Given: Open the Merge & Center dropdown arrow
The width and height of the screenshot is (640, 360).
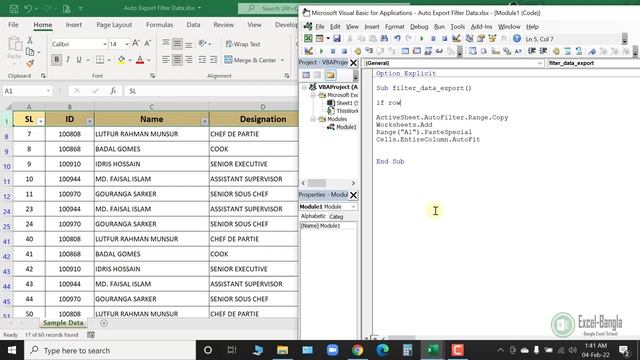Looking at the screenshot, I should [282, 60].
